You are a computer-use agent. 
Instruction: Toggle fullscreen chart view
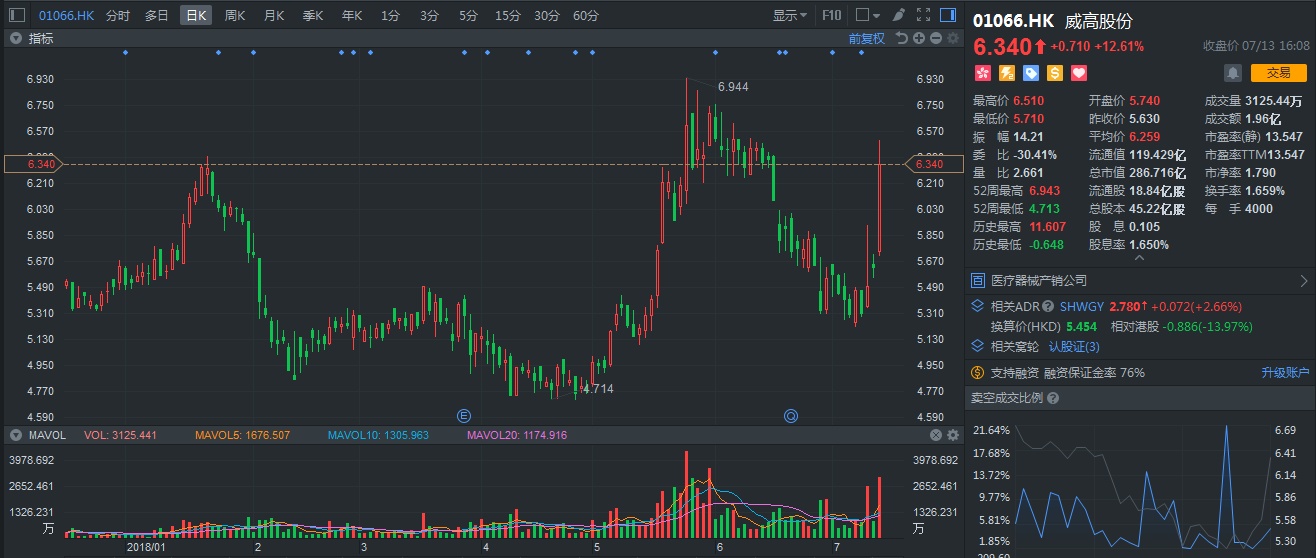pos(925,15)
